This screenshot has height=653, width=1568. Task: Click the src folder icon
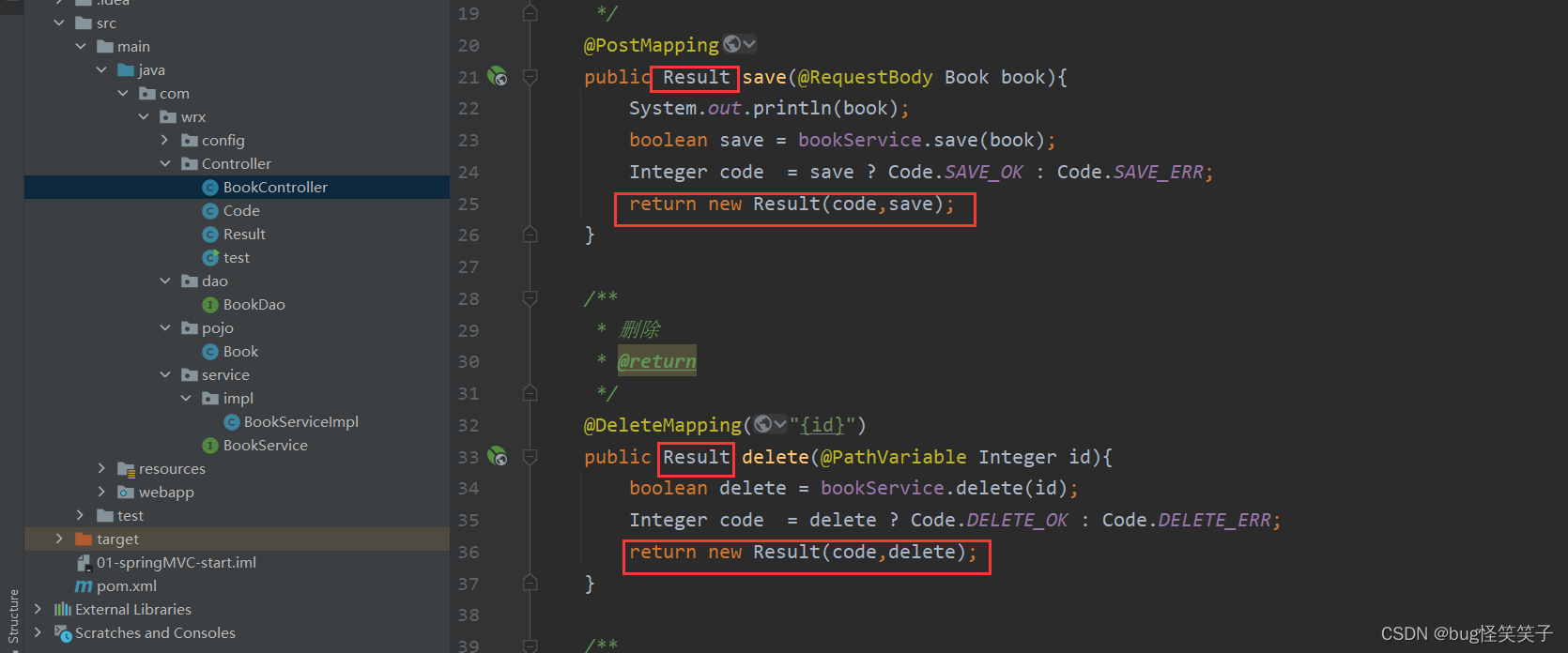coord(84,23)
